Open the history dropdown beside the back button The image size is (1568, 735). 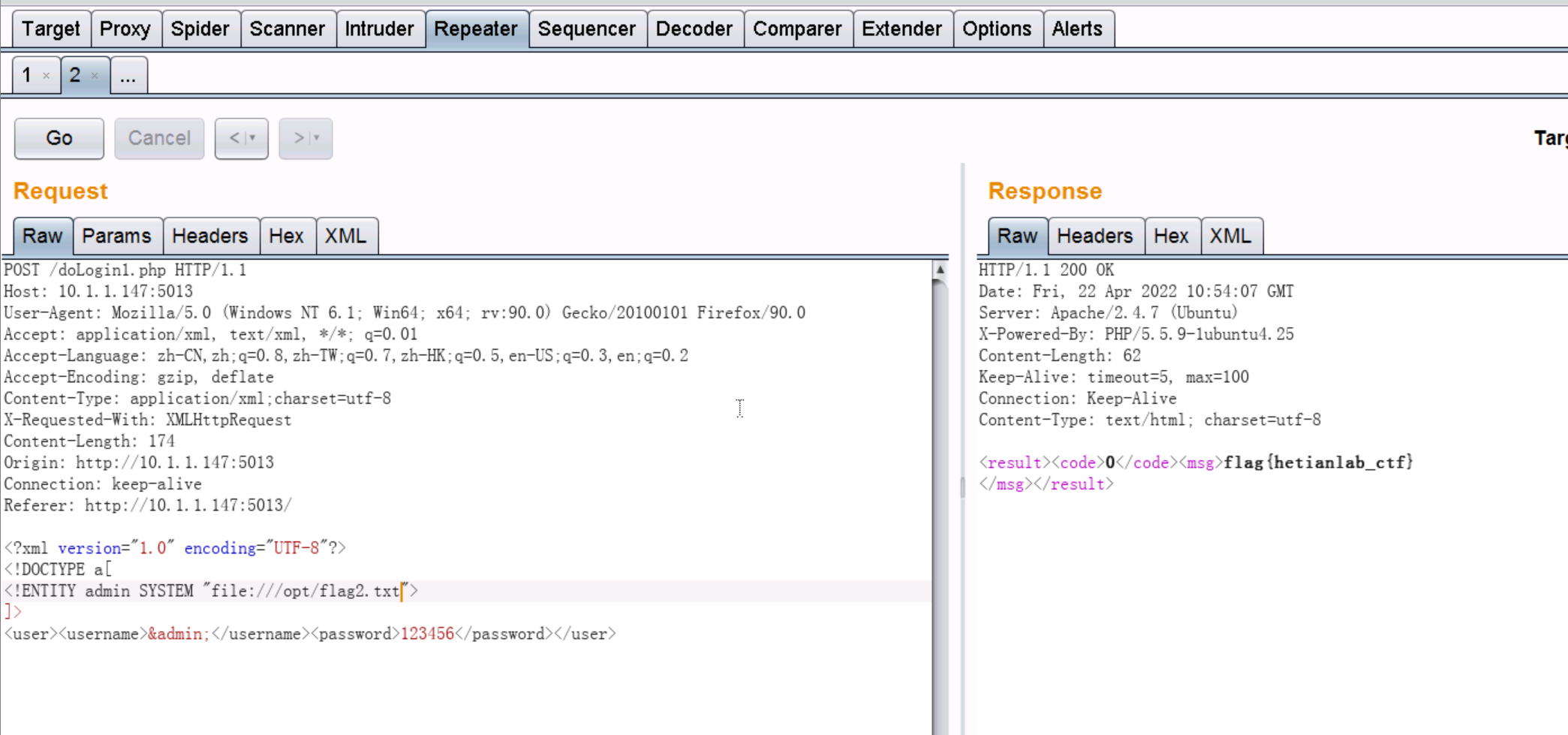point(253,139)
